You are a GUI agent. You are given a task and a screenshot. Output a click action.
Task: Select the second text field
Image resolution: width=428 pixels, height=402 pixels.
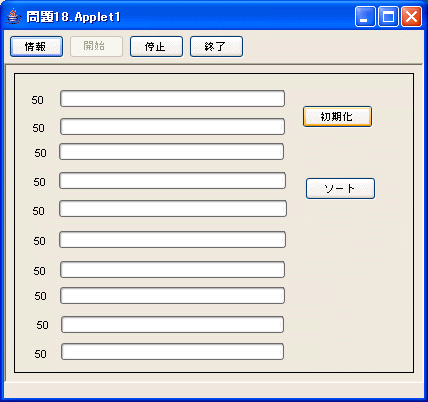click(172, 127)
